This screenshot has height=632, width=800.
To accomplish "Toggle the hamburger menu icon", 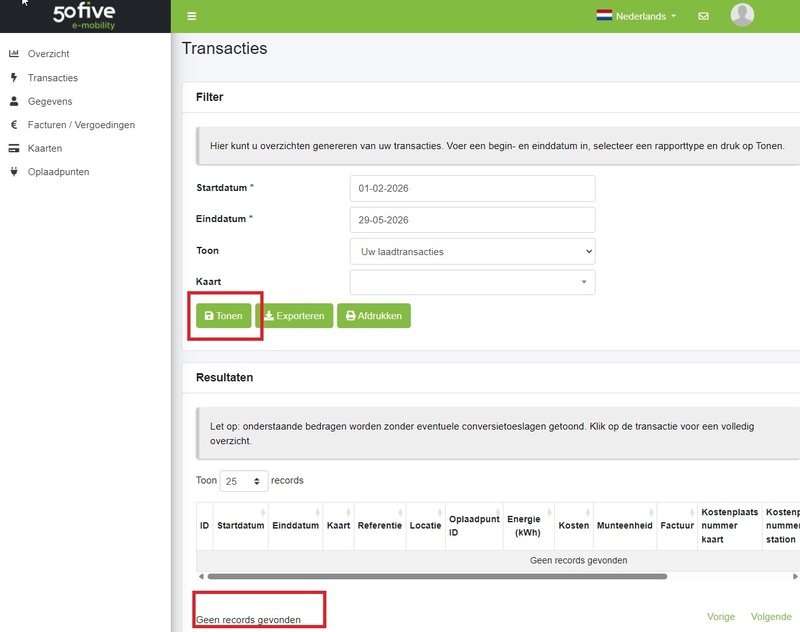I will pyautogui.click(x=192, y=16).
